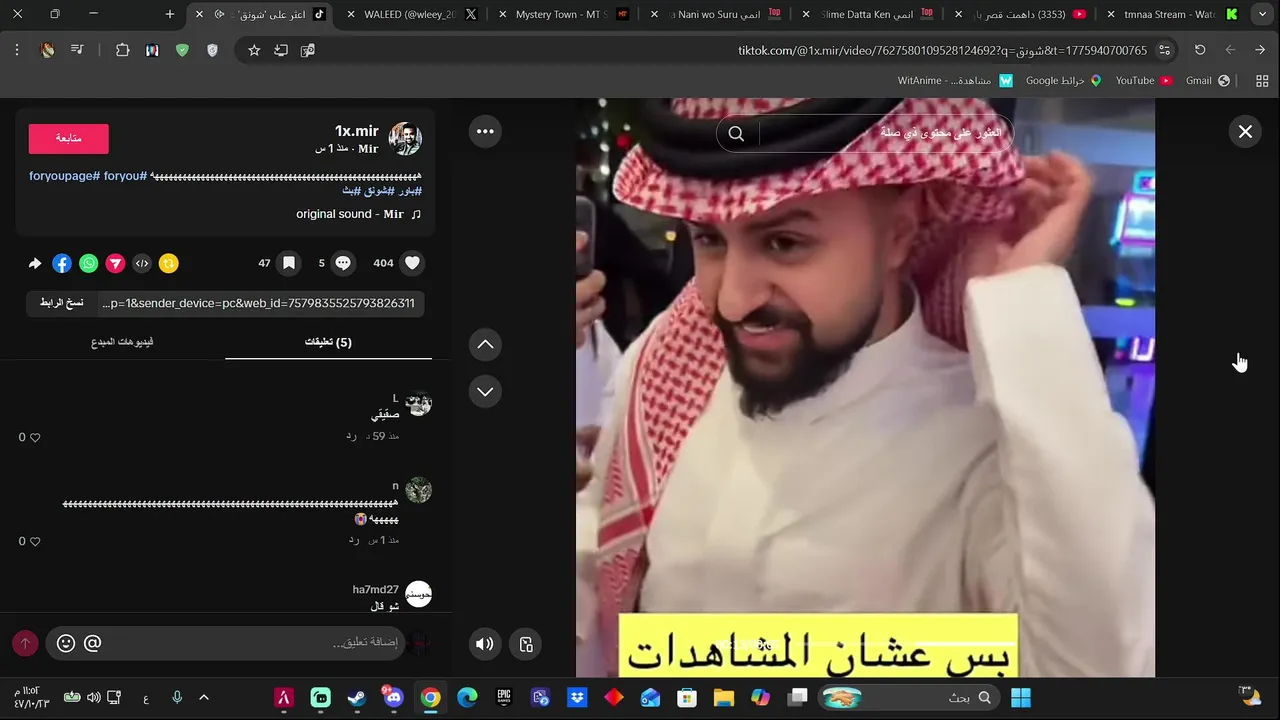
Task: Switch to the Nani wo Suru browser tab
Action: coord(718,14)
